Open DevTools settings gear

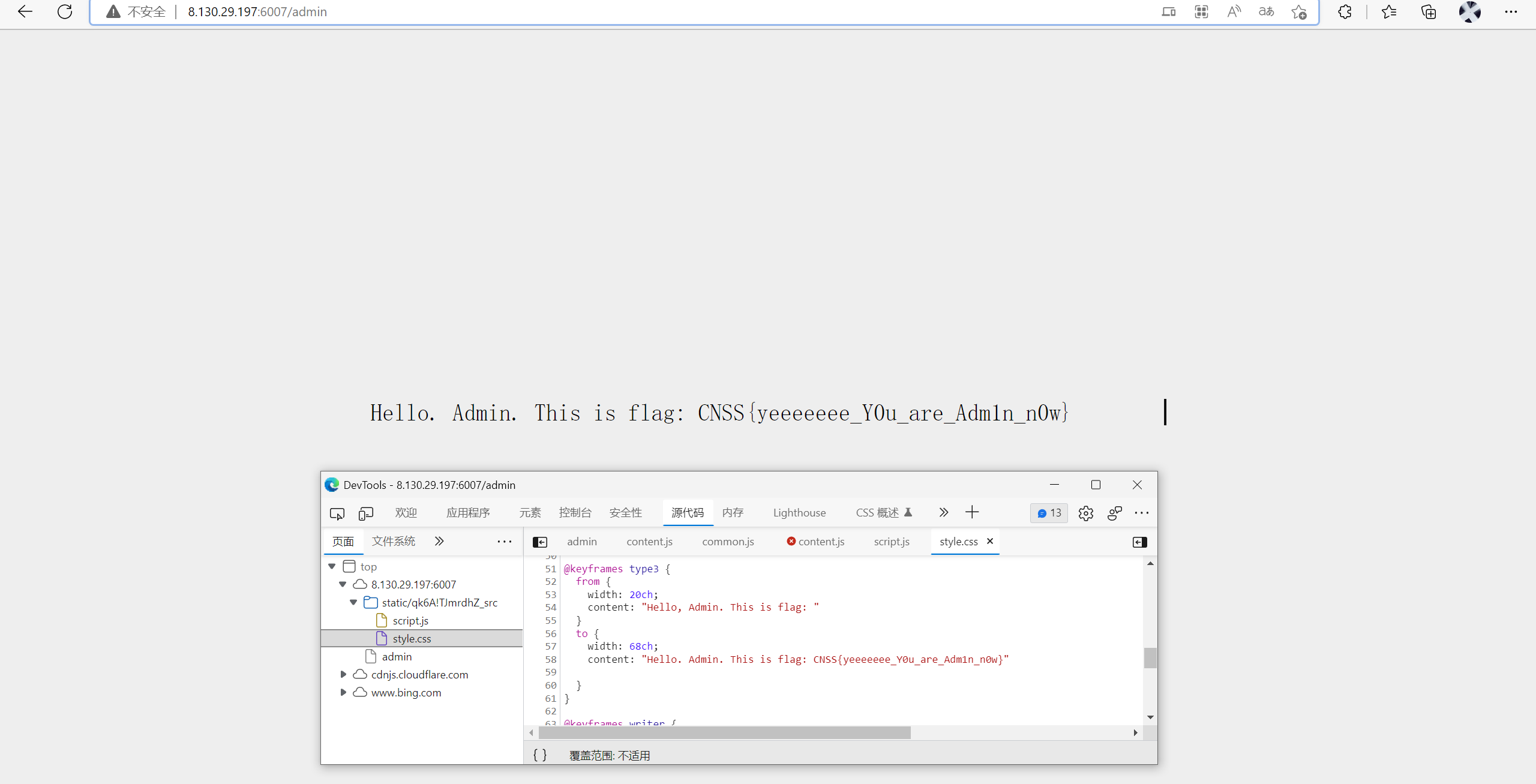point(1086,513)
